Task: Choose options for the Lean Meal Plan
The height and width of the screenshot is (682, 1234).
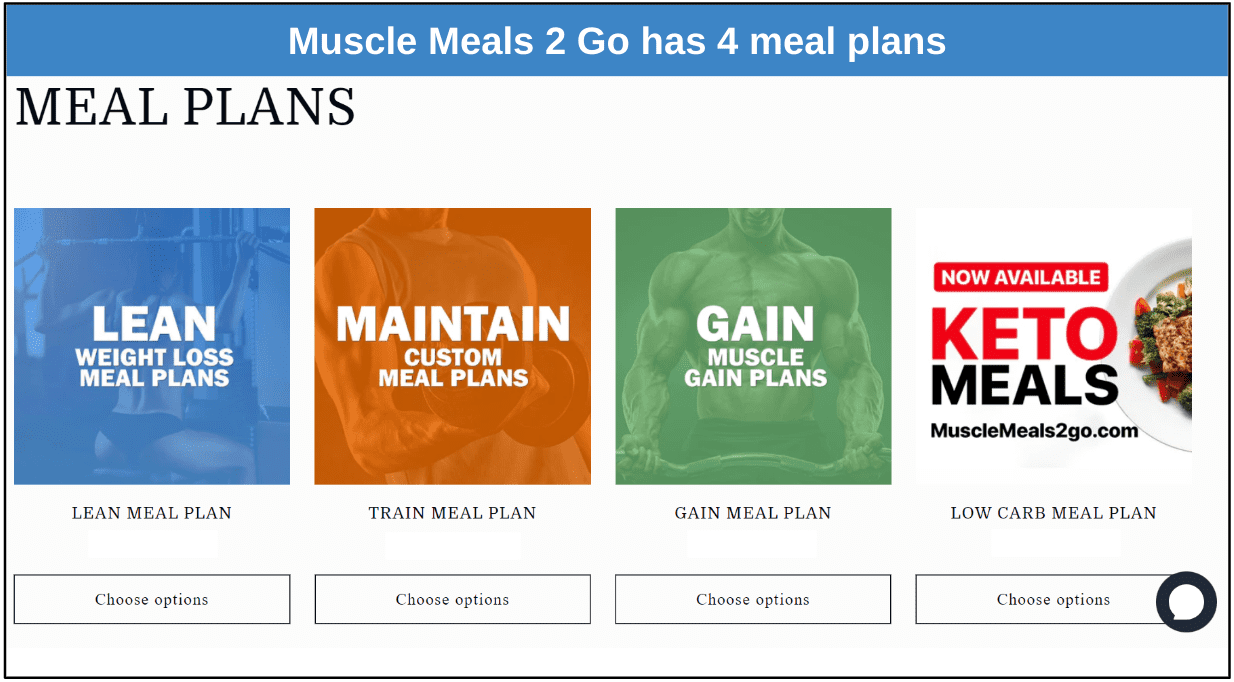Action: [x=152, y=599]
